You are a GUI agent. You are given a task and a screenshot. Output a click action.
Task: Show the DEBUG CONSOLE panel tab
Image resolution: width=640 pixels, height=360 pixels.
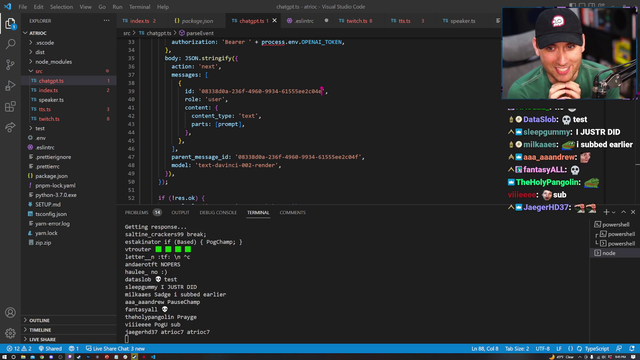point(218,212)
